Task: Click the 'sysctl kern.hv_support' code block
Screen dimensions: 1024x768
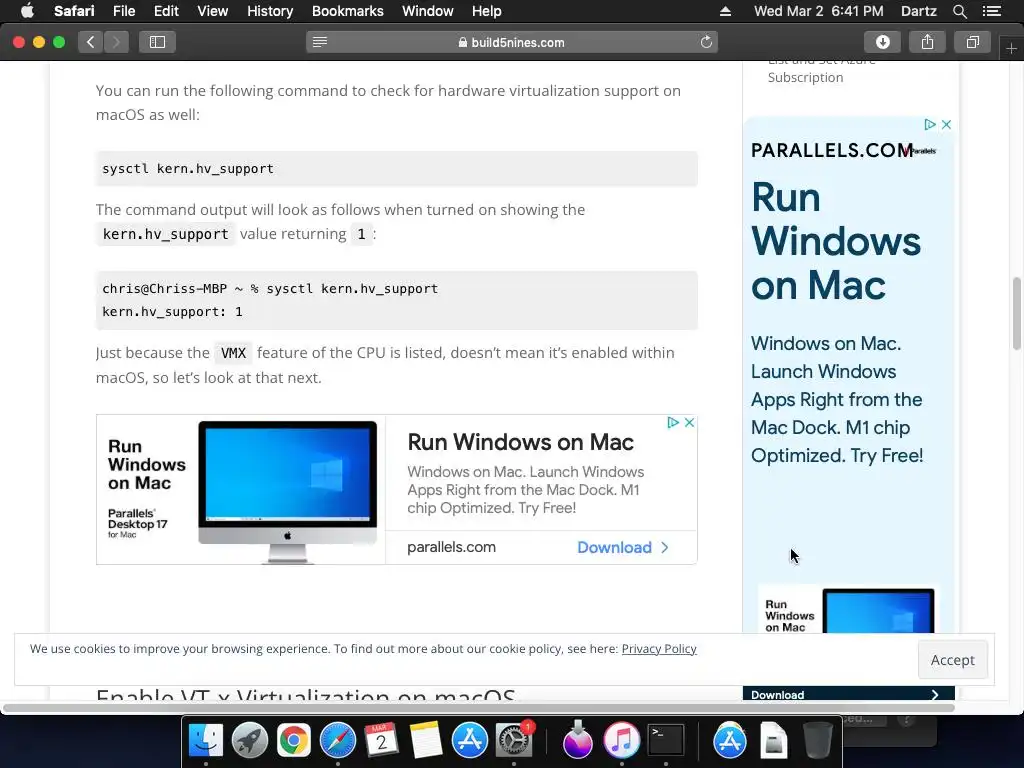Action: [x=396, y=168]
